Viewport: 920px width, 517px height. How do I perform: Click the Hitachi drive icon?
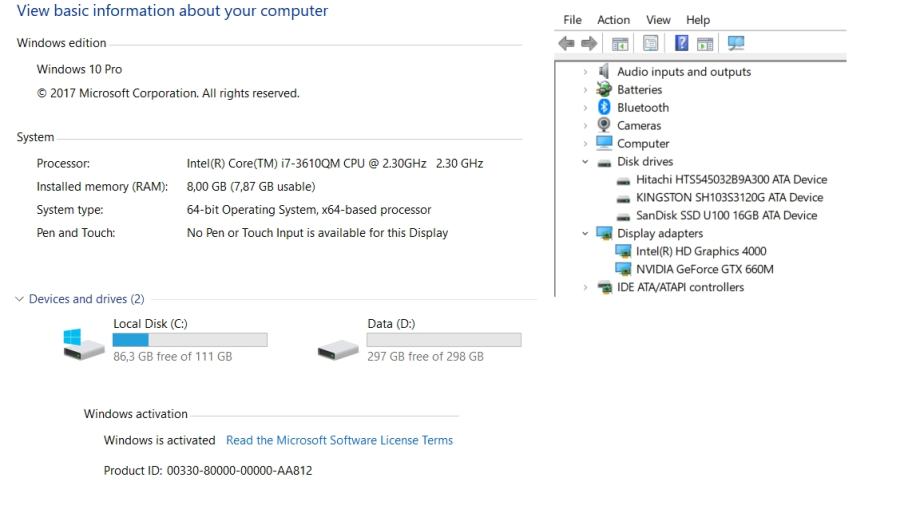point(623,181)
